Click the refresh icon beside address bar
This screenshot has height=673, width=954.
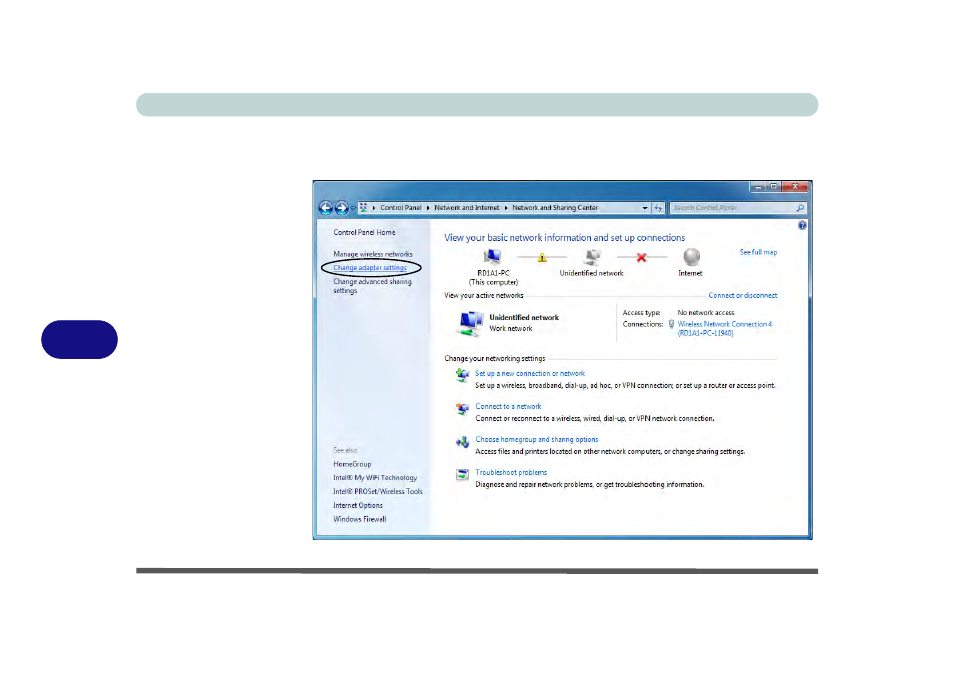point(659,208)
